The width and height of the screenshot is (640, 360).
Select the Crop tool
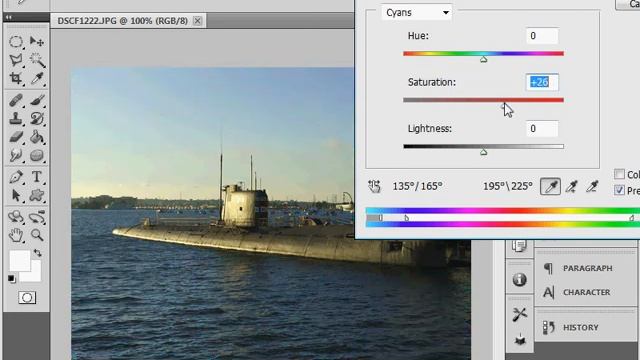16,78
